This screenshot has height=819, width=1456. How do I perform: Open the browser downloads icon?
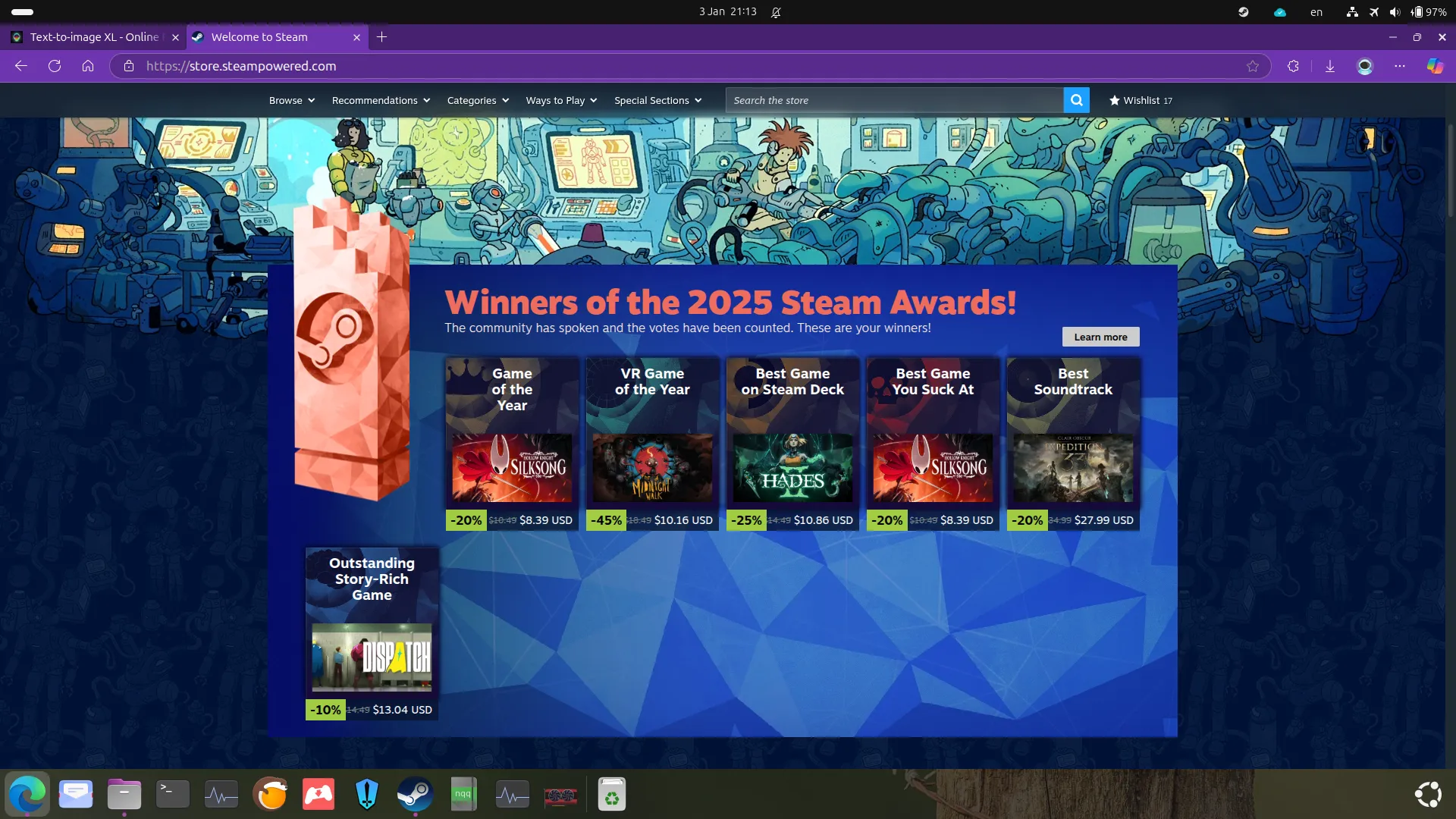pos(1330,66)
